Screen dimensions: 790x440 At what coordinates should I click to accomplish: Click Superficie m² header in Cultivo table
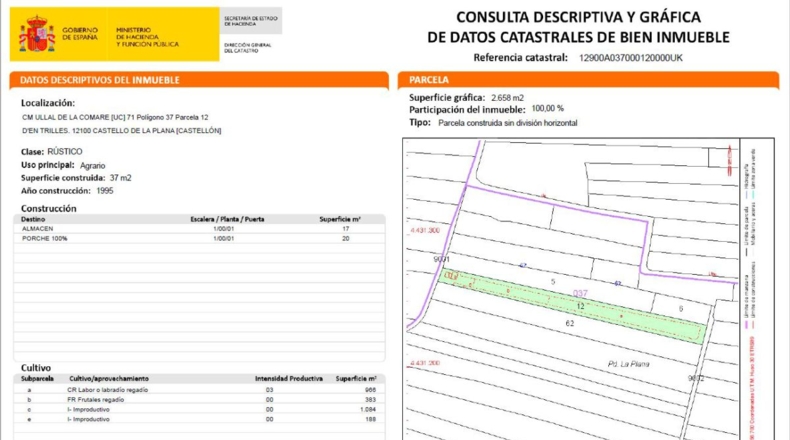tap(356, 379)
